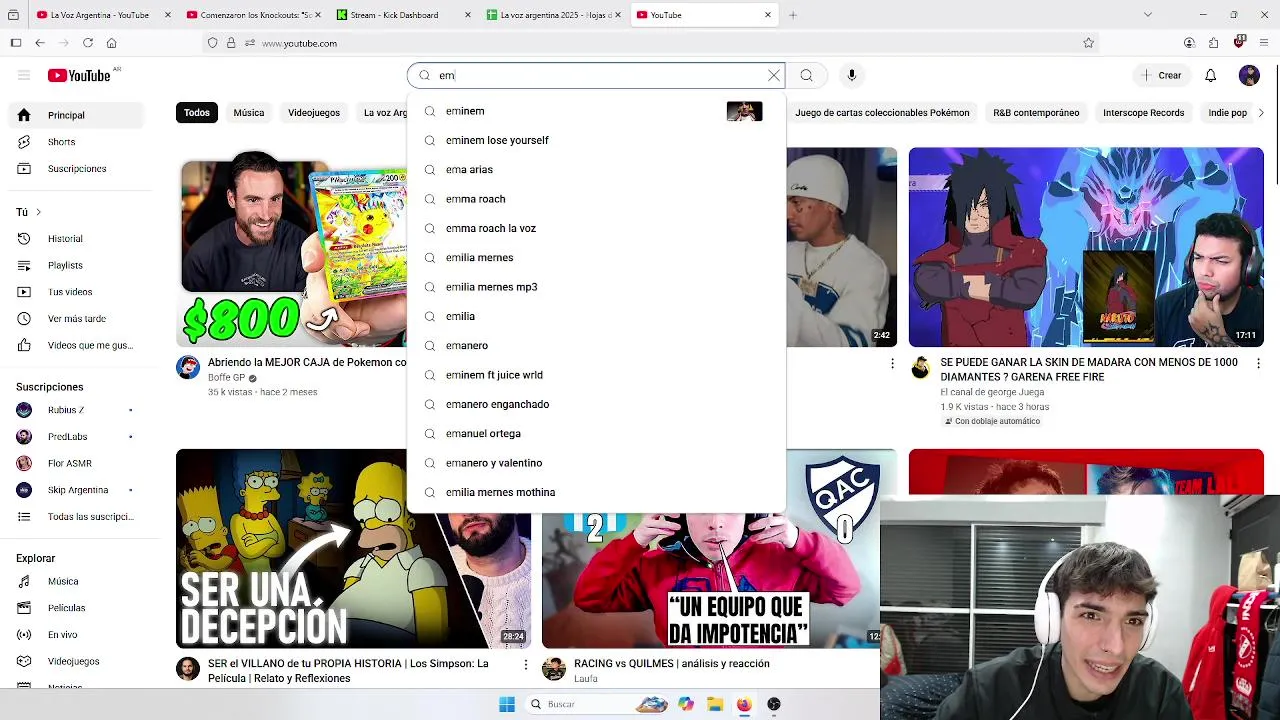Open the three-dot menu beside the 2:42 video
The width and height of the screenshot is (1280, 720).
click(x=892, y=364)
